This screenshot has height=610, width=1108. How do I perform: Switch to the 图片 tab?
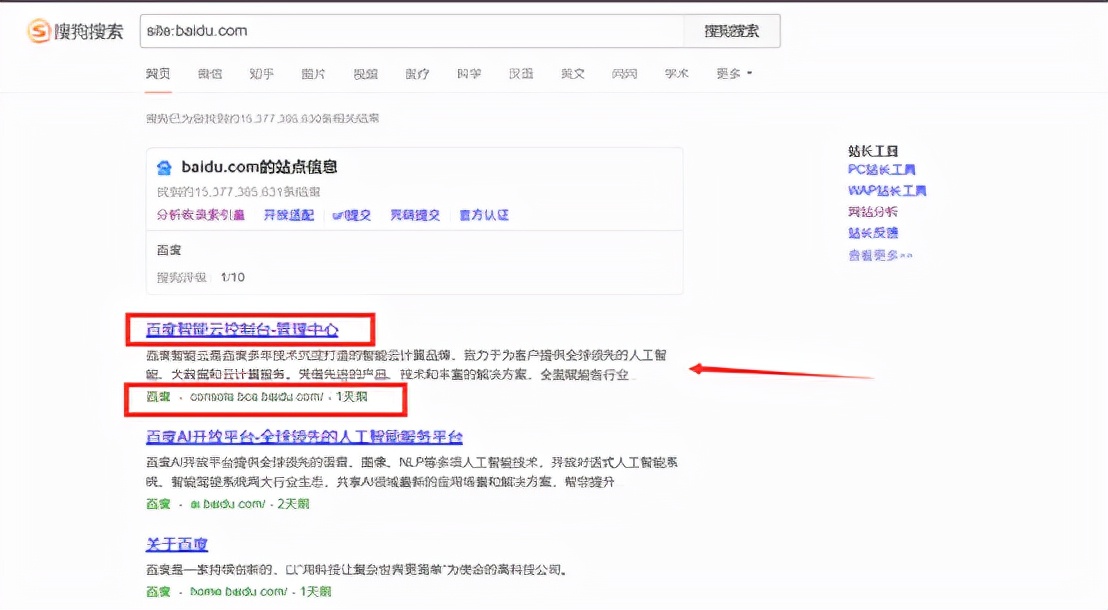pyautogui.click(x=313, y=74)
